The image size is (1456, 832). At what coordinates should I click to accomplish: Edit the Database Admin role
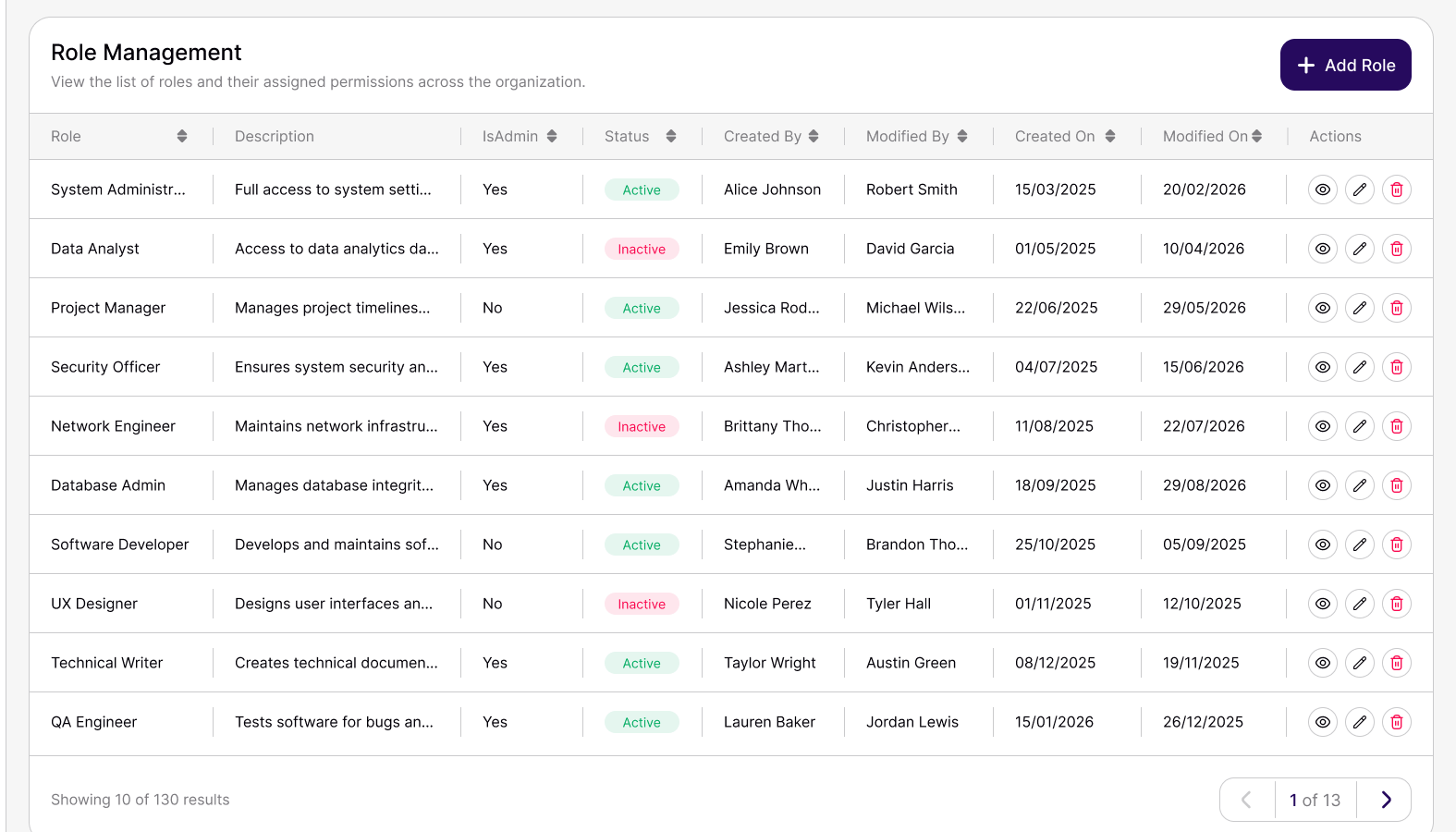[x=1360, y=485]
